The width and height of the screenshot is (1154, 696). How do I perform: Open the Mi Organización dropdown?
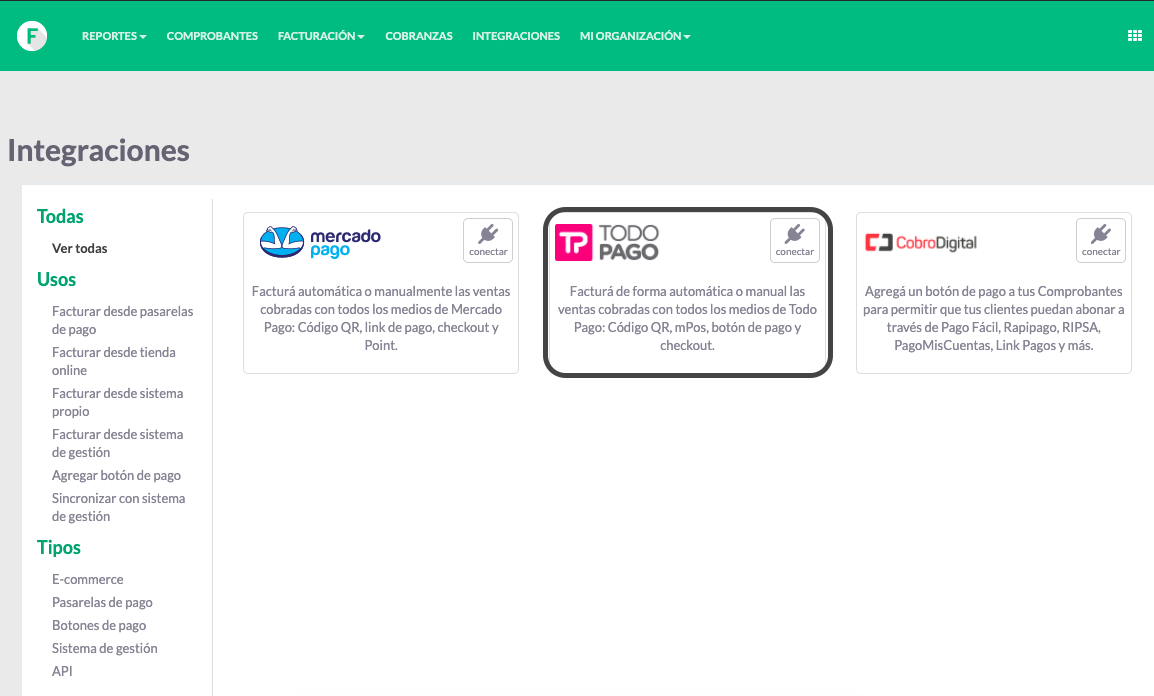tap(635, 36)
